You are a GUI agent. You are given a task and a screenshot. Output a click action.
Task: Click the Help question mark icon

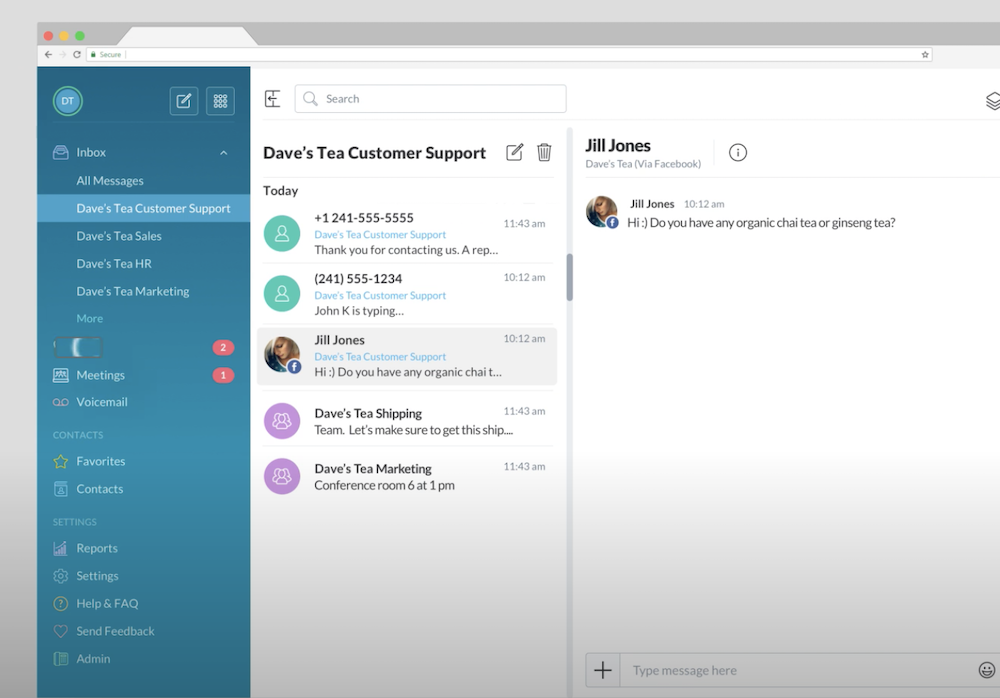(x=61, y=604)
